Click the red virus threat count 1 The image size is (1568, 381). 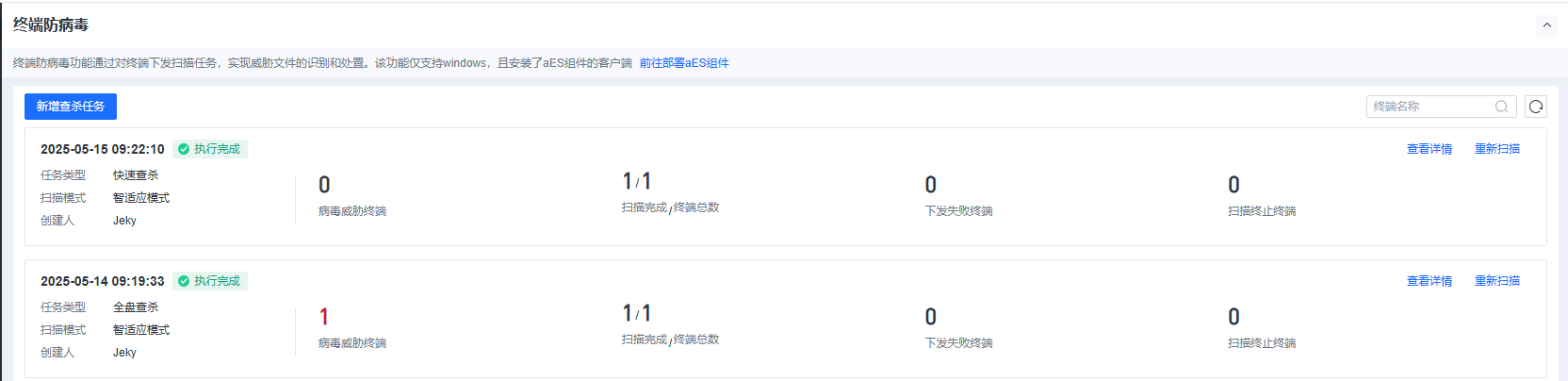324,317
